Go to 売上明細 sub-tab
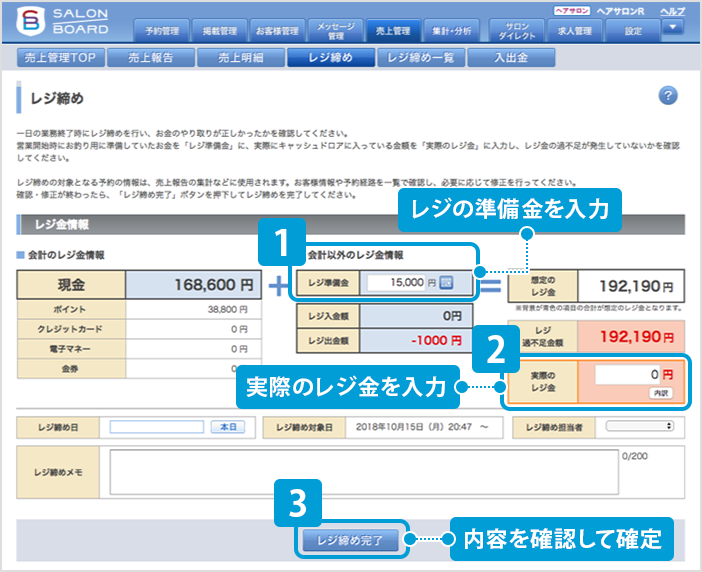This screenshot has height=572, width=702. coord(241,58)
